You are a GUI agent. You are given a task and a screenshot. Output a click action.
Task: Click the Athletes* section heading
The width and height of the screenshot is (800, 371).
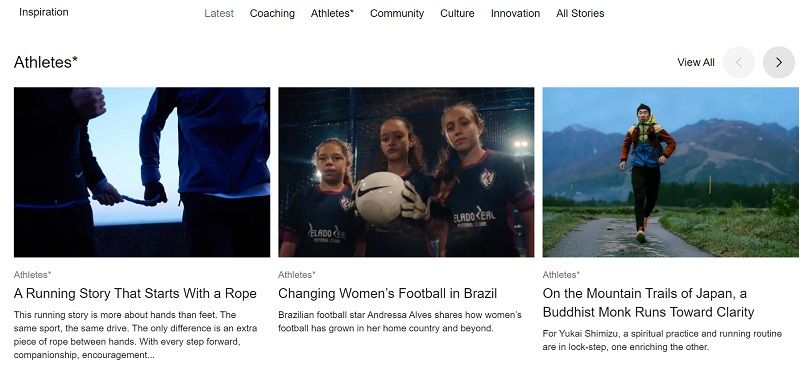pyautogui.click(x=46, y=62)
